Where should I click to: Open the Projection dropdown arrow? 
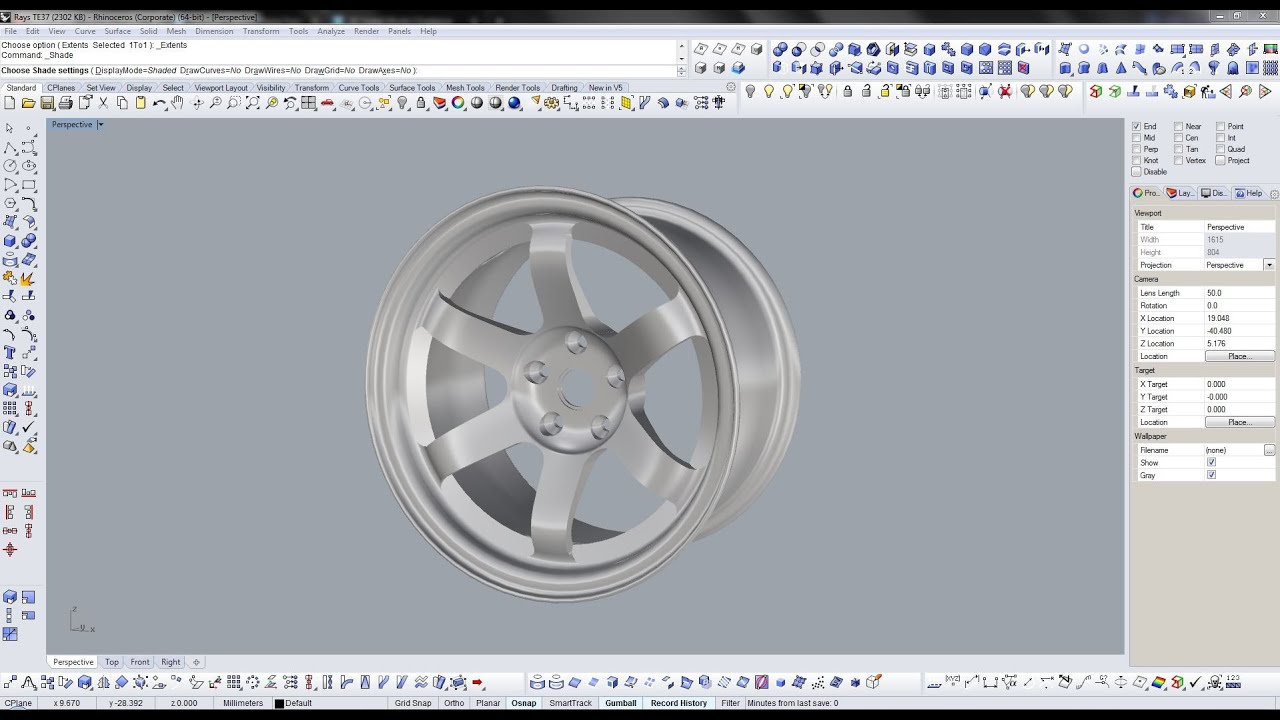coord(1269,265)
